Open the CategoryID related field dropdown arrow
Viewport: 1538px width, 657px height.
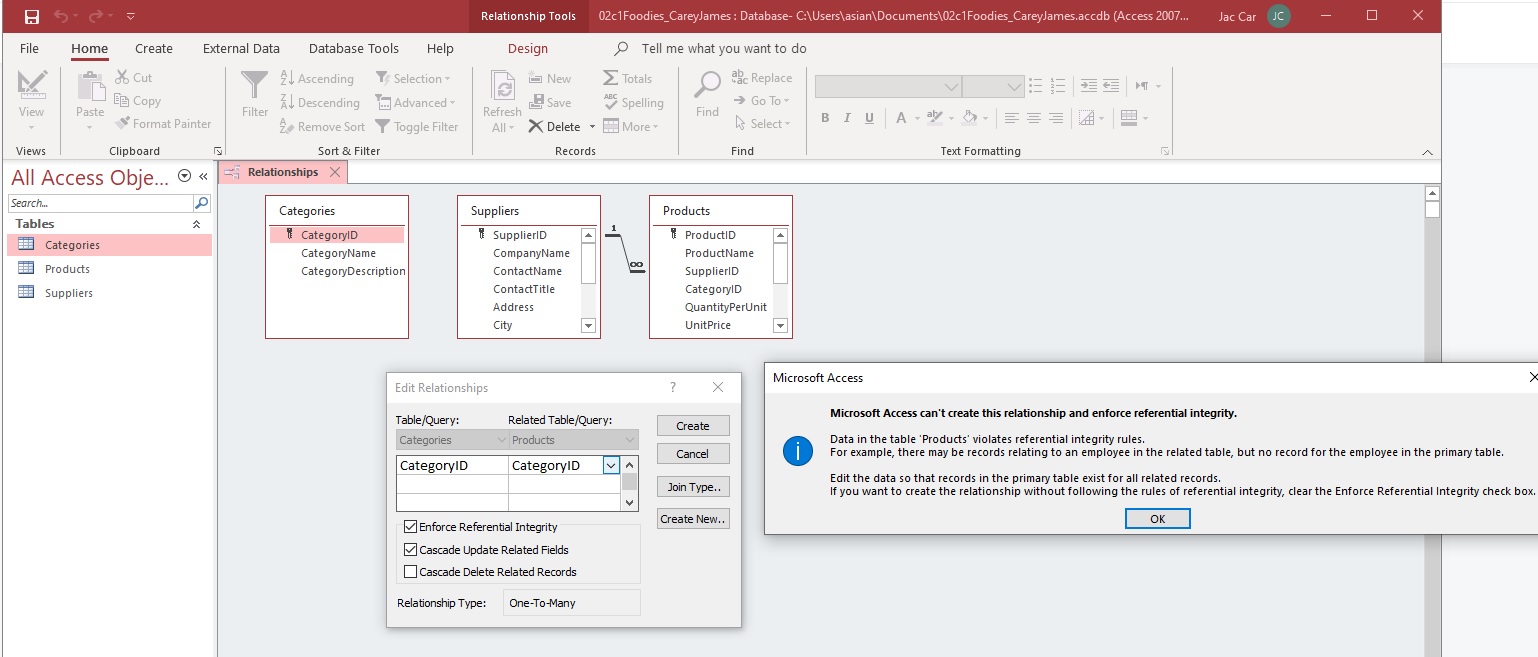pos(611,465)
